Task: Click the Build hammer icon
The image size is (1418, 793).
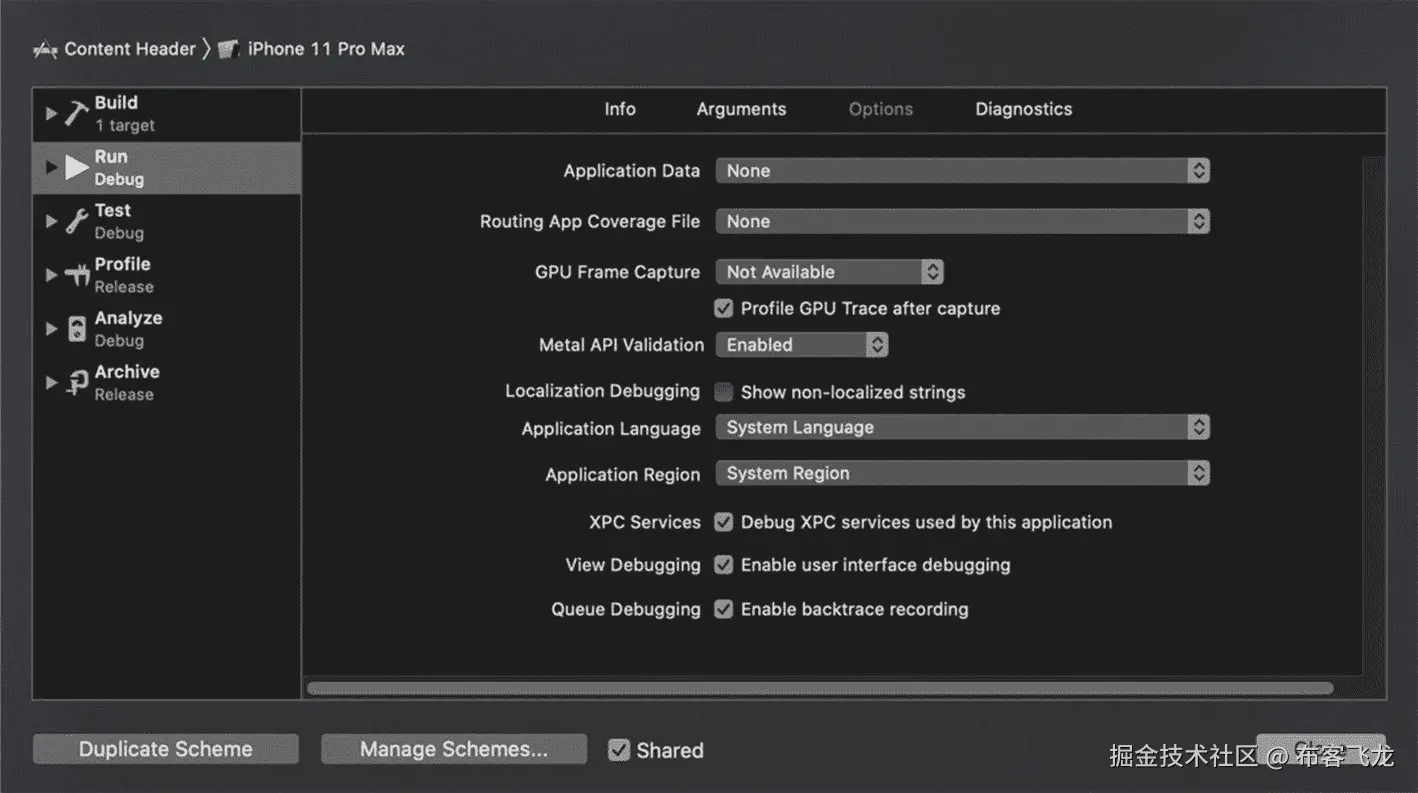Action: [x=77, y=113]
